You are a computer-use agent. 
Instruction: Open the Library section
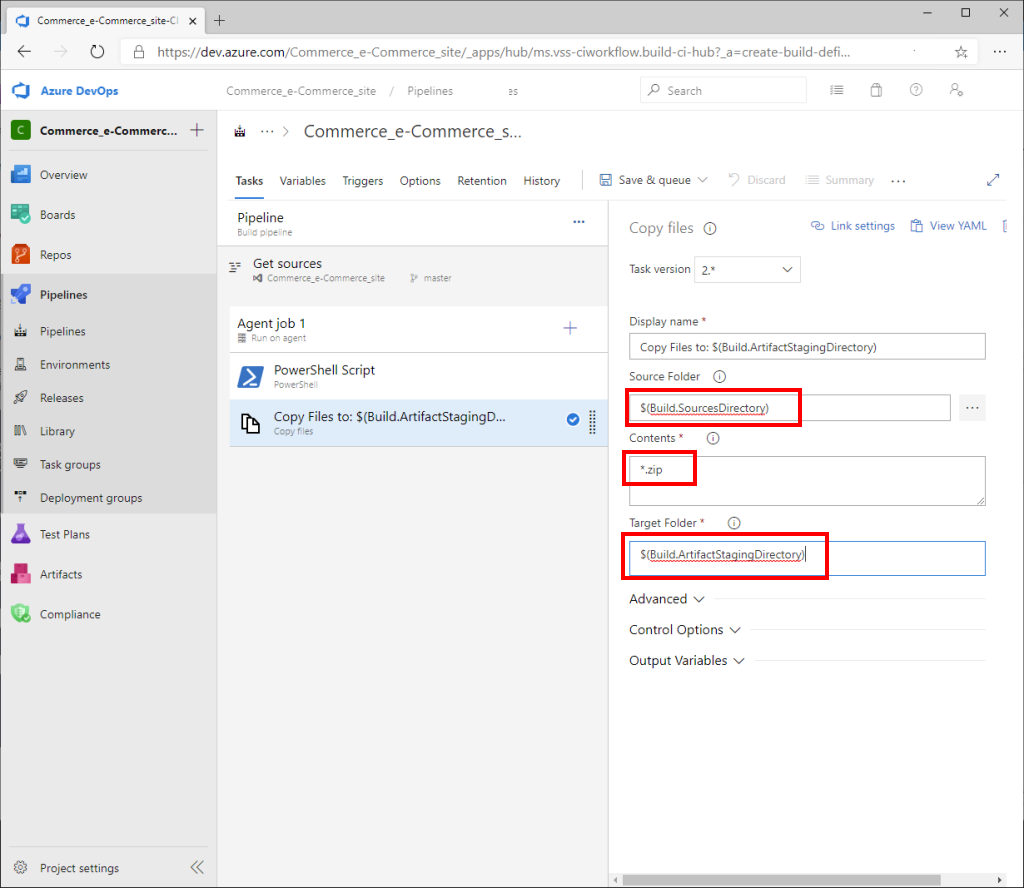[62, 431]
